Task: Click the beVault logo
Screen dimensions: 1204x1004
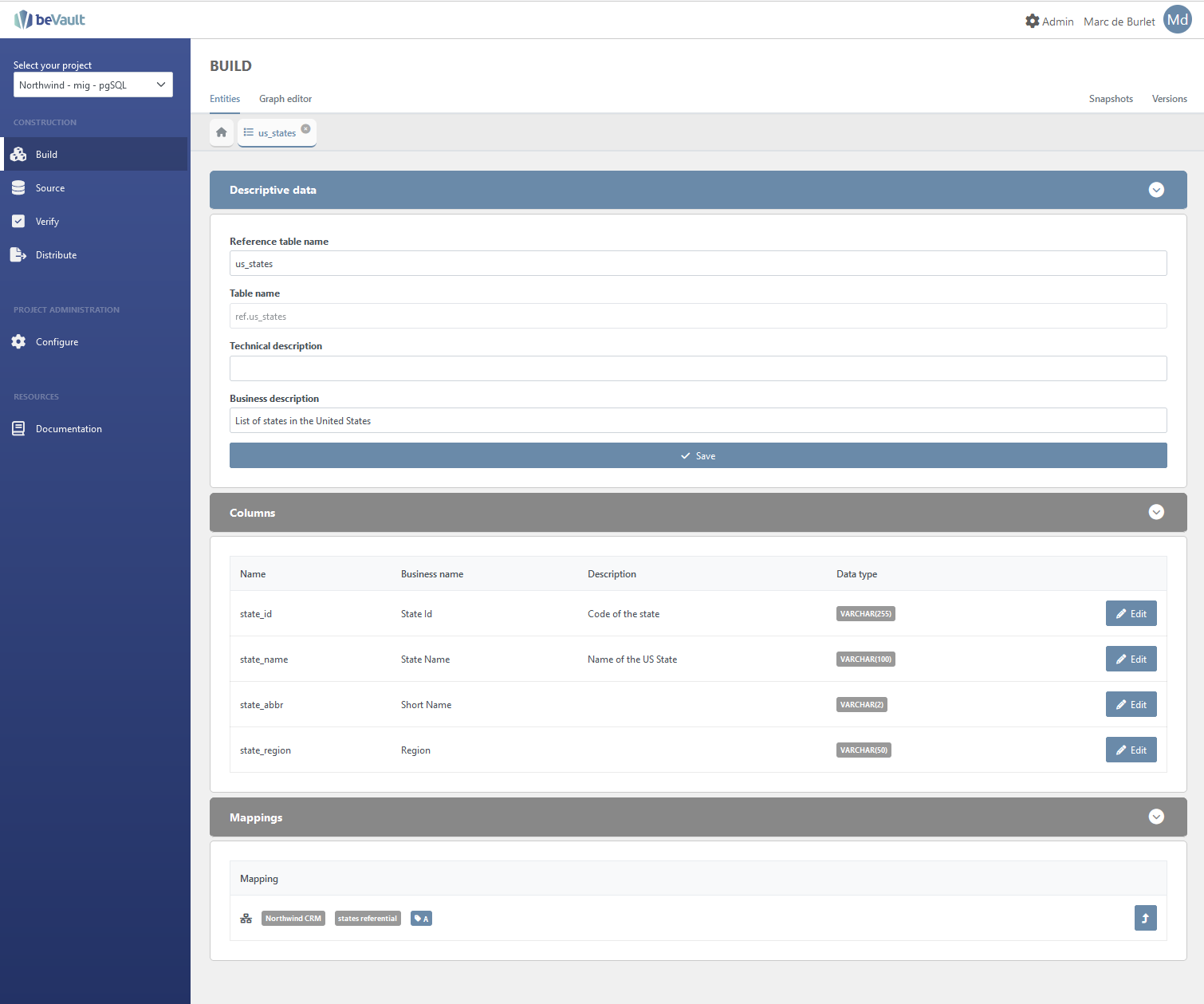Action: [x=49, y=20]
